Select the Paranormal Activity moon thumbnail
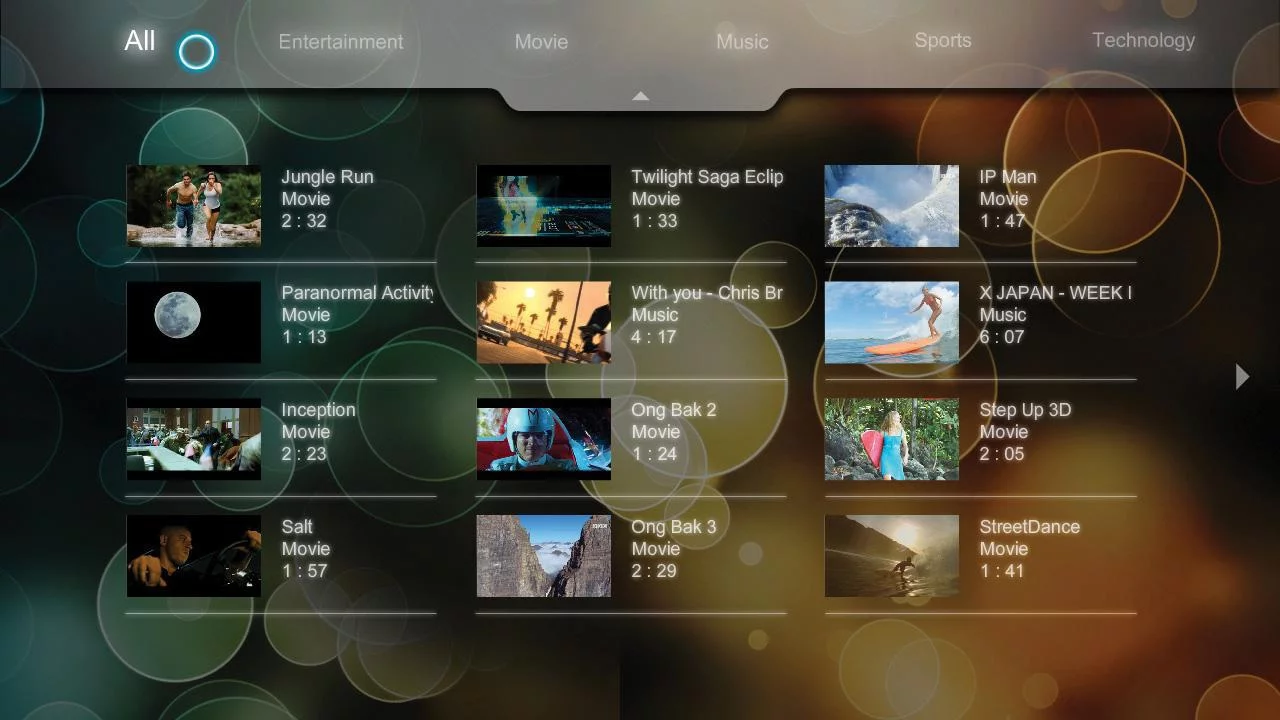 [193, 322]
